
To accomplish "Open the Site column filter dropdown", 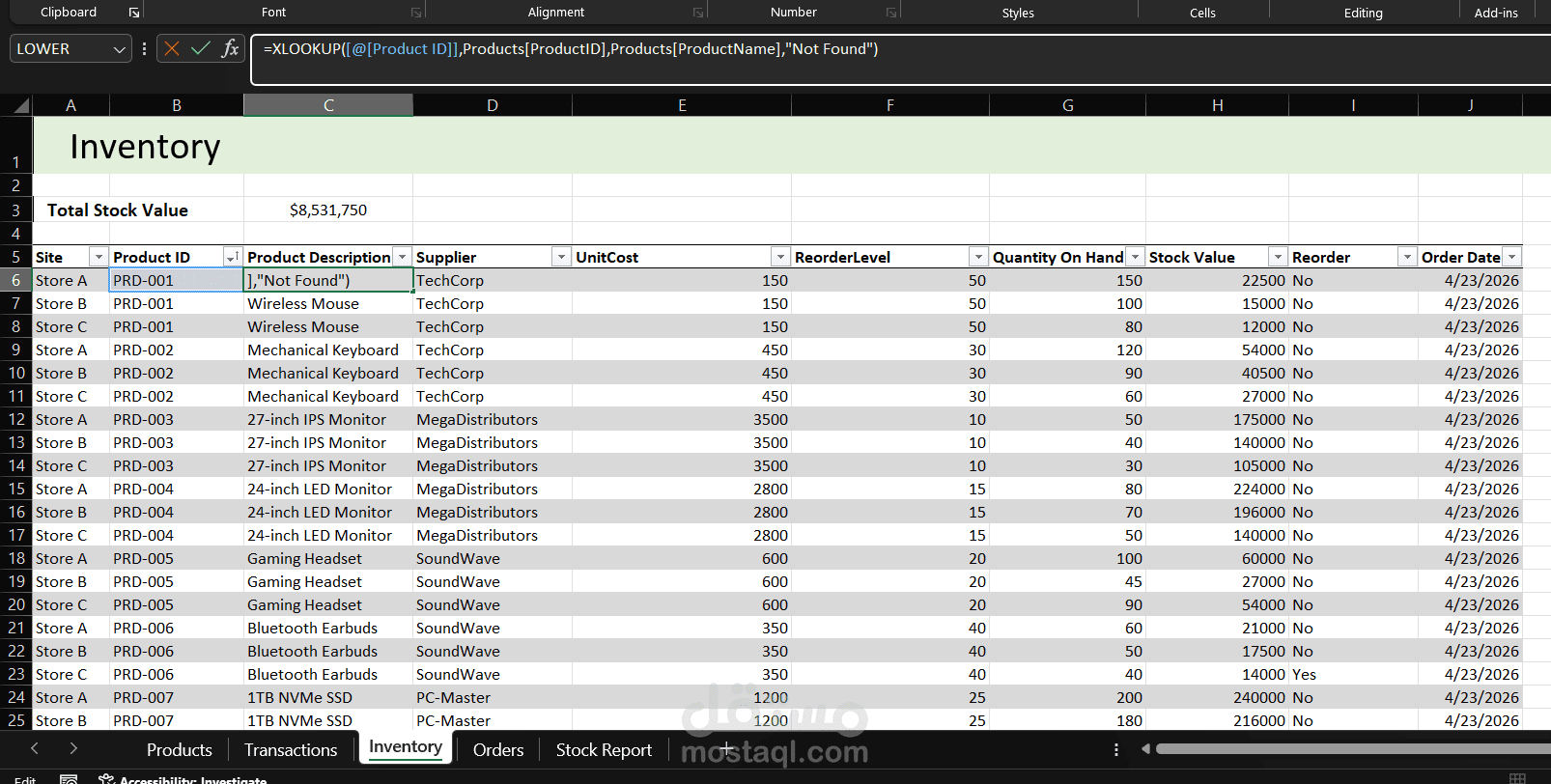I will (x=98, y=257).
